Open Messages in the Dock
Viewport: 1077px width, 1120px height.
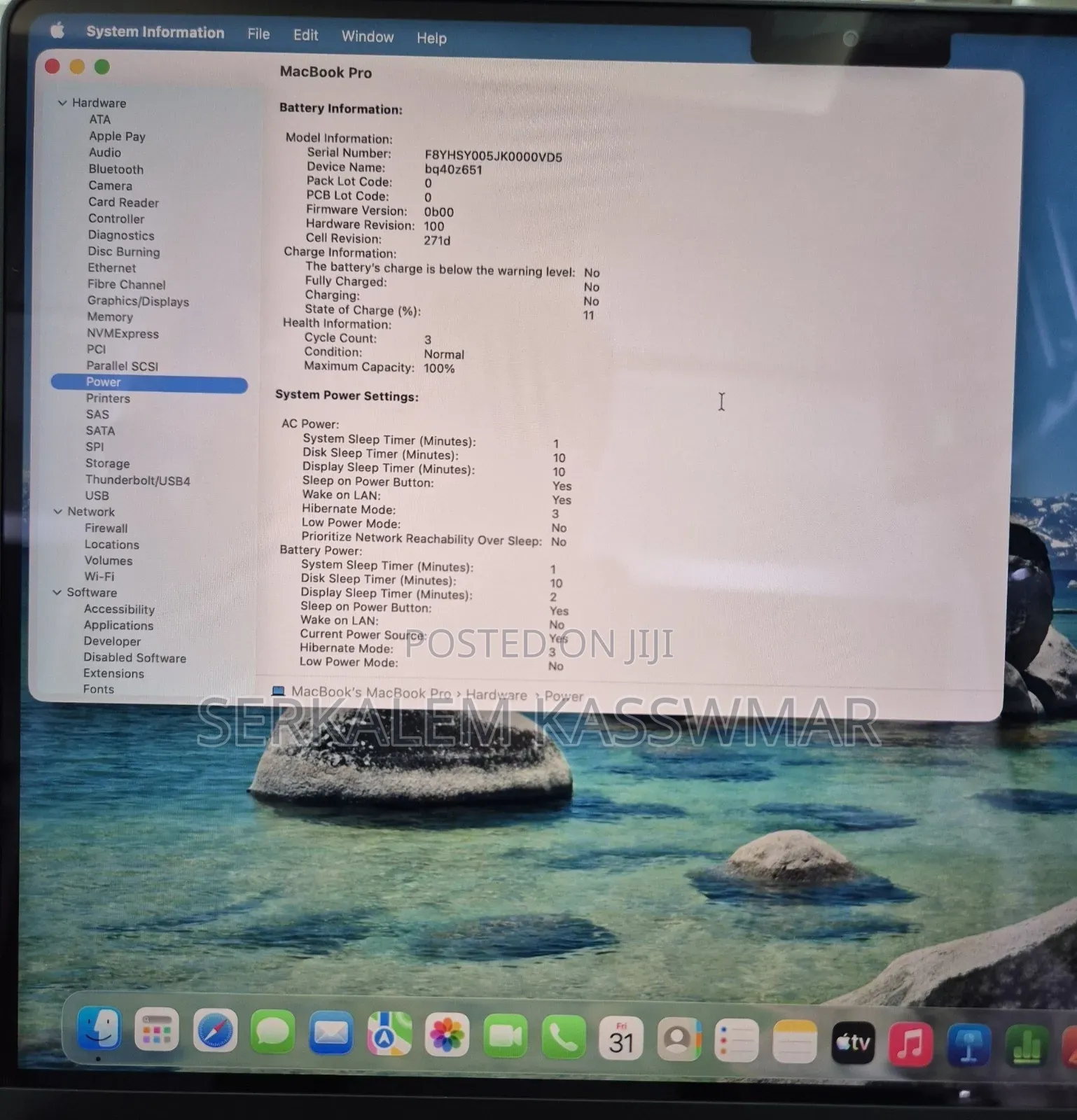(x=273, y=1032)
